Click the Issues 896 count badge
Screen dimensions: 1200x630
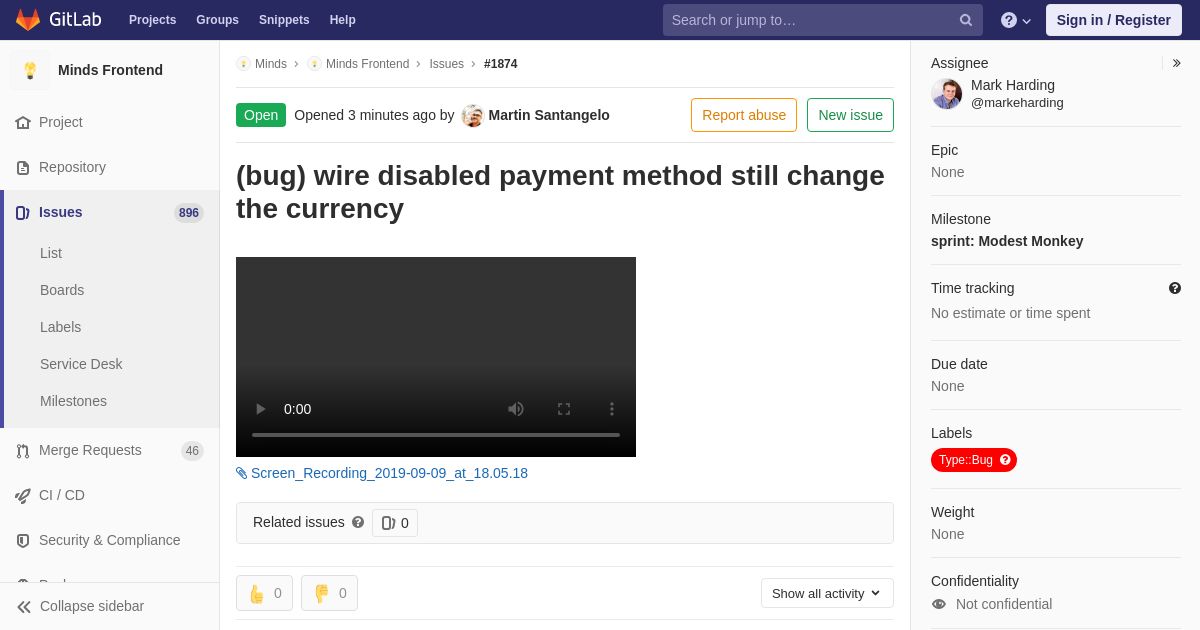189,213
